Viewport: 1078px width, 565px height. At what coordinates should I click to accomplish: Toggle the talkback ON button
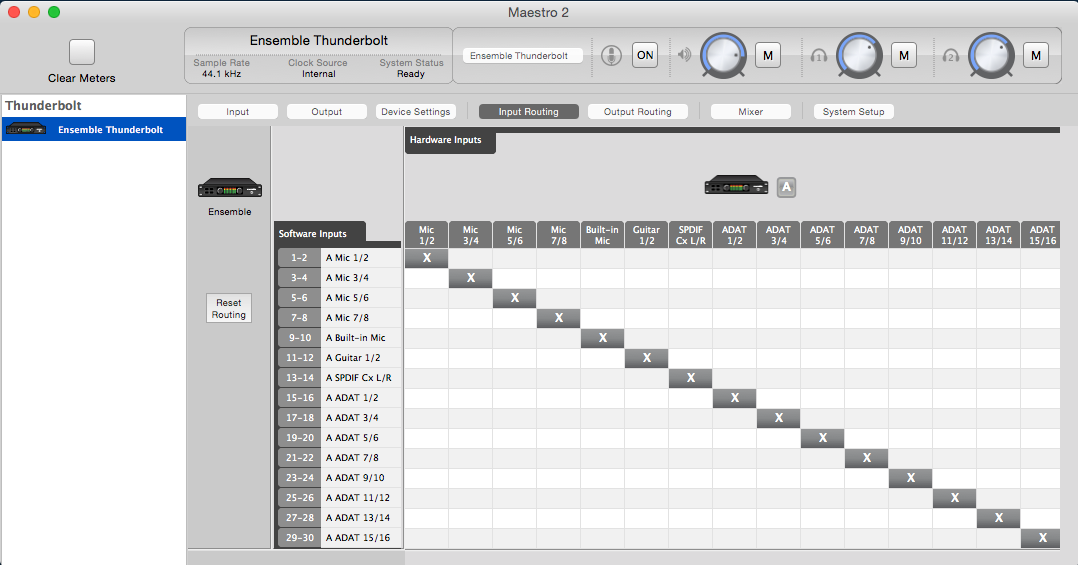click(x=645, y=56)
